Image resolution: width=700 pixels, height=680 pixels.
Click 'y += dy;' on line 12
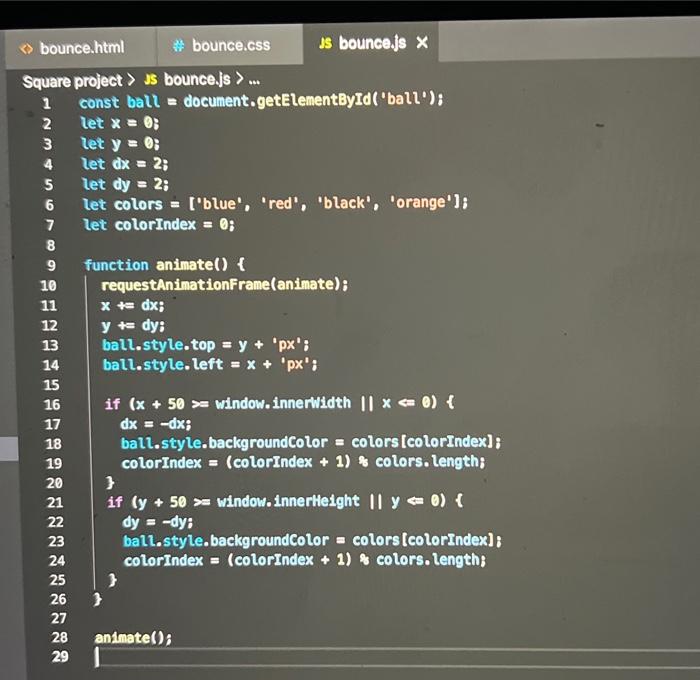click(x=133, y=325)
